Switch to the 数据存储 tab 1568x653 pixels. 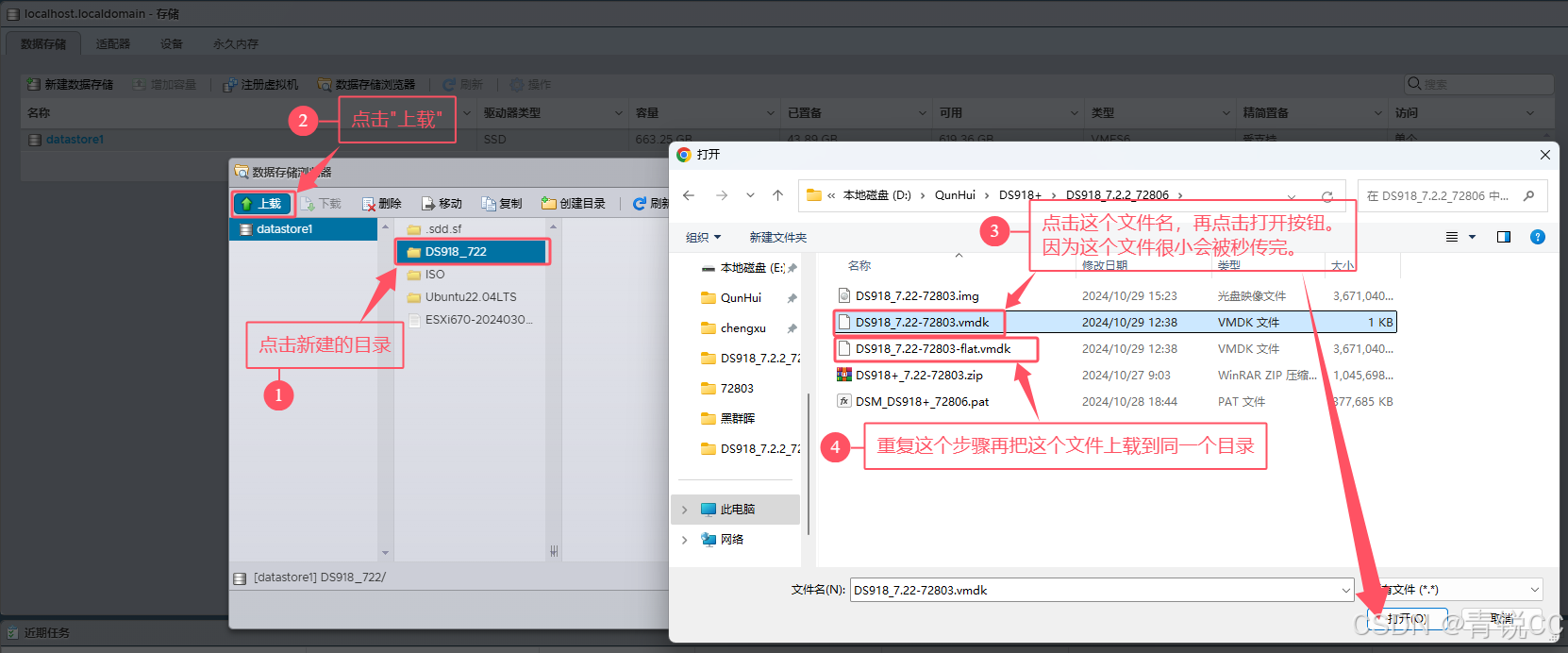pyautogui.click(x=43, y=44)
